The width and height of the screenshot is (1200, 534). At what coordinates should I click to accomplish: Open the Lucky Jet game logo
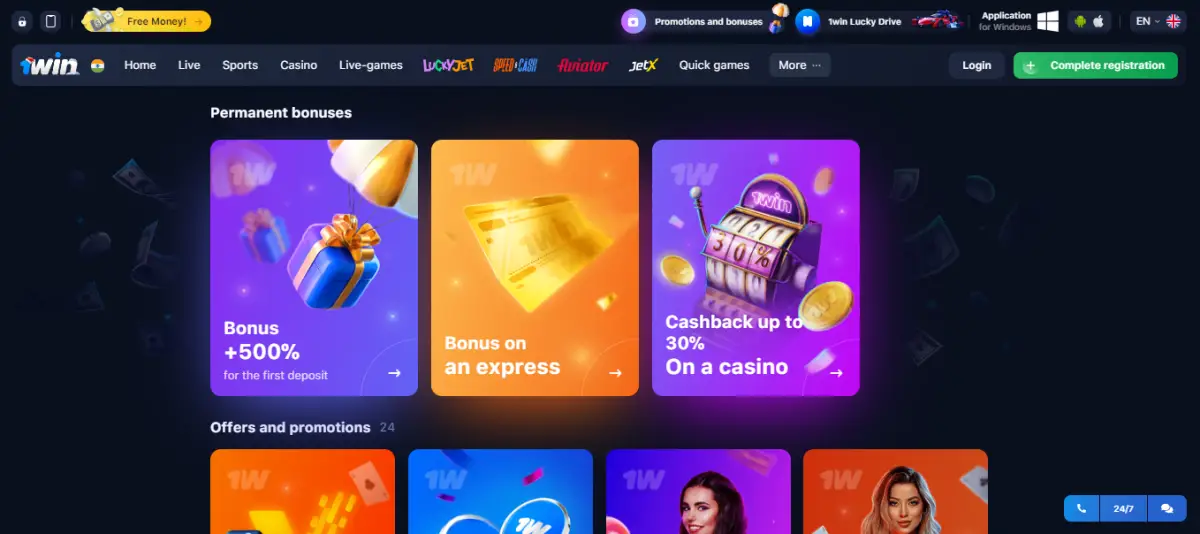448,65
